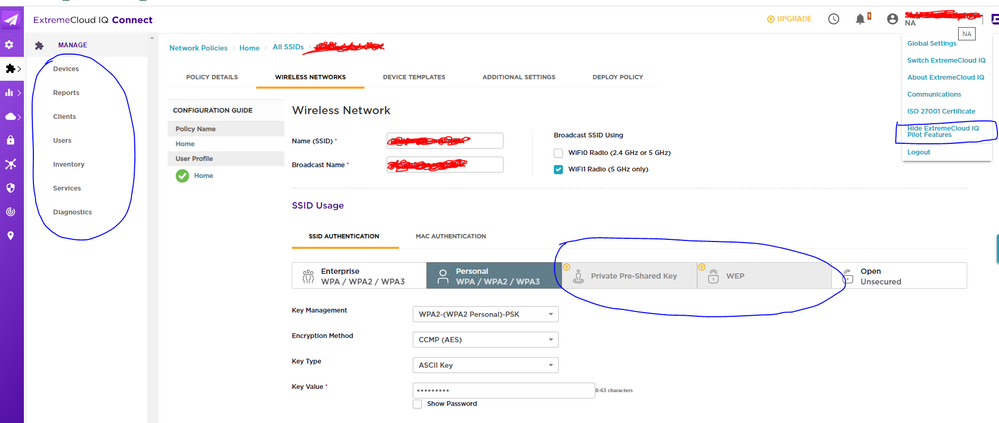This screenshot has height=423, width=999.
Task: Click the Broadcast Name input field
Action: point(445,164)
